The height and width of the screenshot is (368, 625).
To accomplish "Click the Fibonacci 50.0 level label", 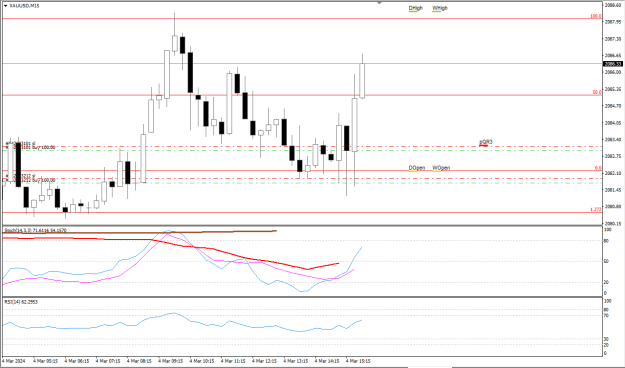I will [597, 92].
